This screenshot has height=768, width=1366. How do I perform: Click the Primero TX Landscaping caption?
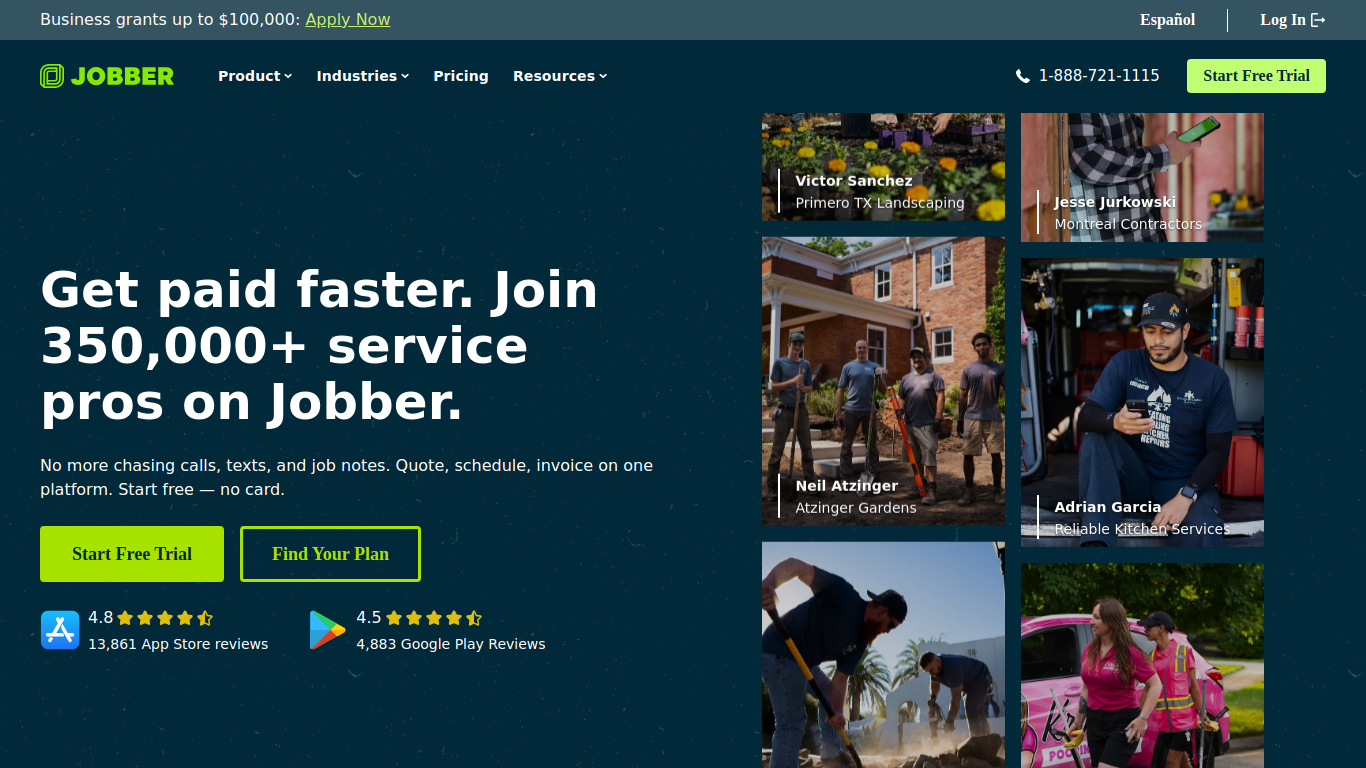[x=880, y=203]
